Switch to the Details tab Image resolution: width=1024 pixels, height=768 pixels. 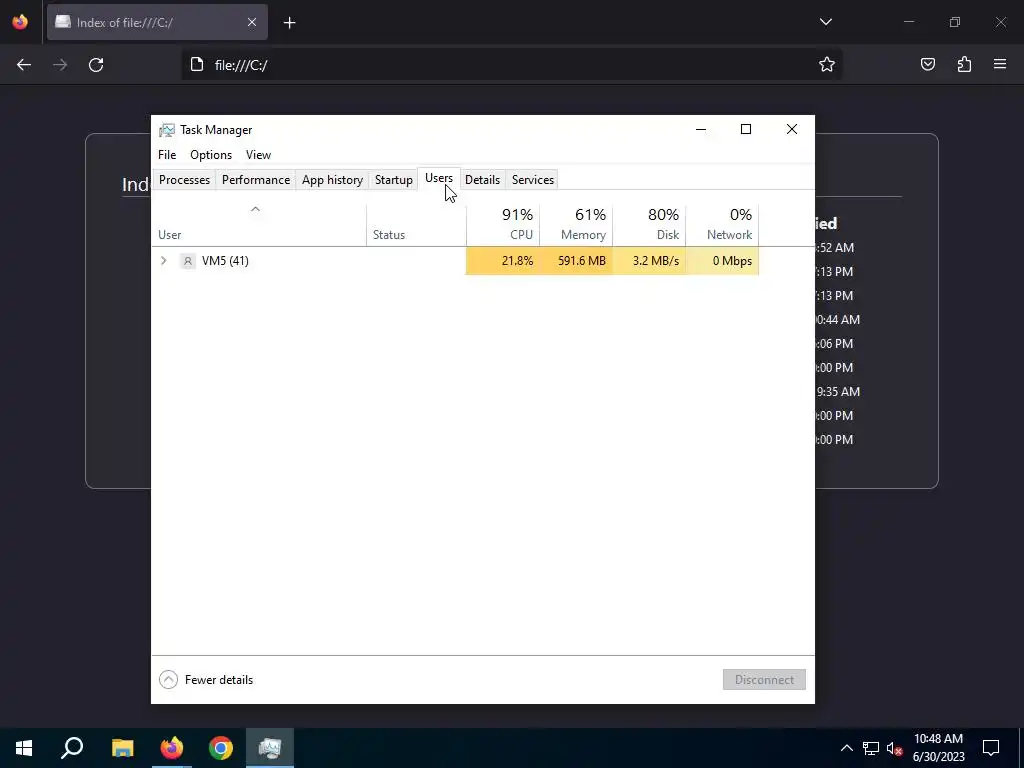482,180
